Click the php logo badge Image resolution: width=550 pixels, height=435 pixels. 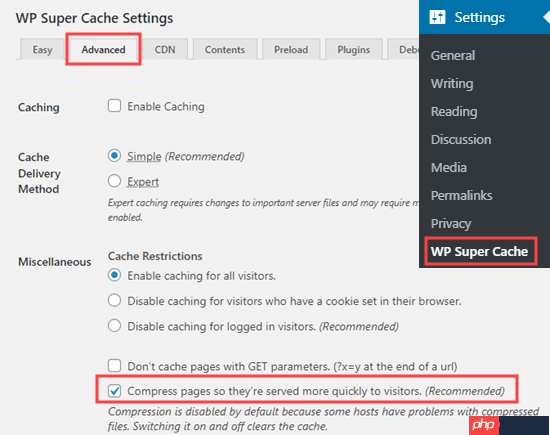pos(484,425)
